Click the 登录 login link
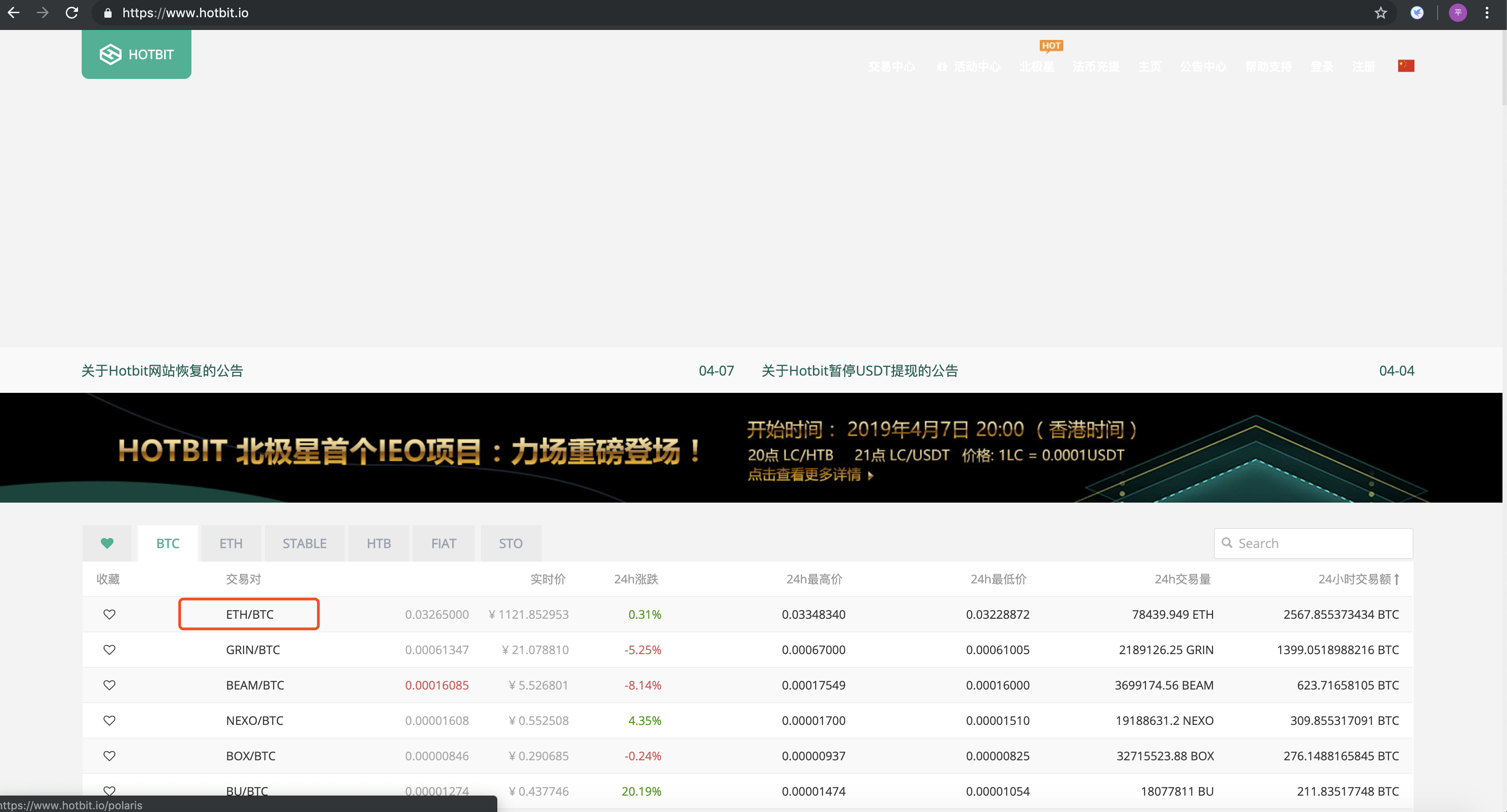The width and height of the screenshot is (1507, 812). [1322, 67]
